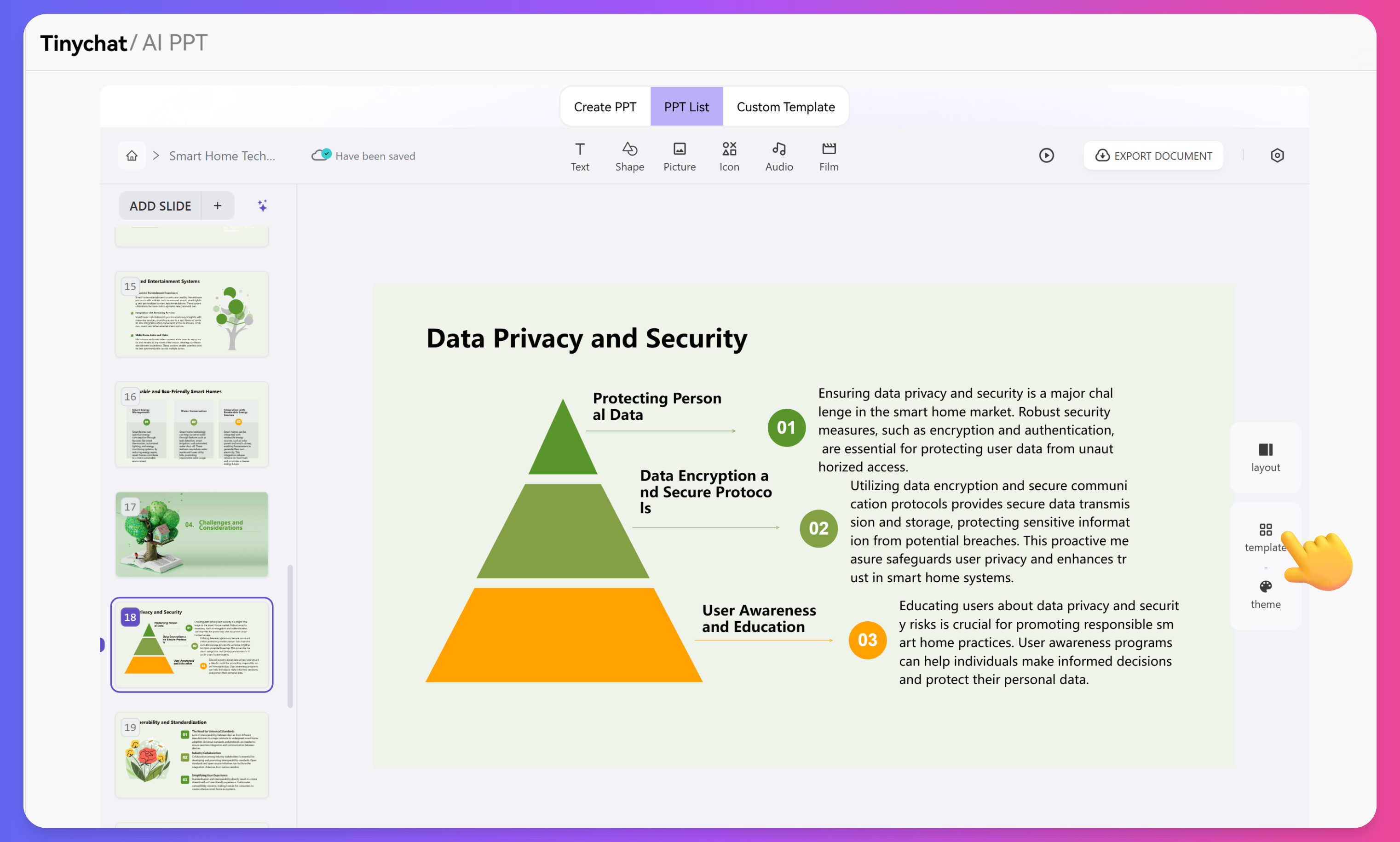The height and width of the screenshot is (842, 1400).
Task: Start slideshow with the play icon
Action: (1047, 155)
